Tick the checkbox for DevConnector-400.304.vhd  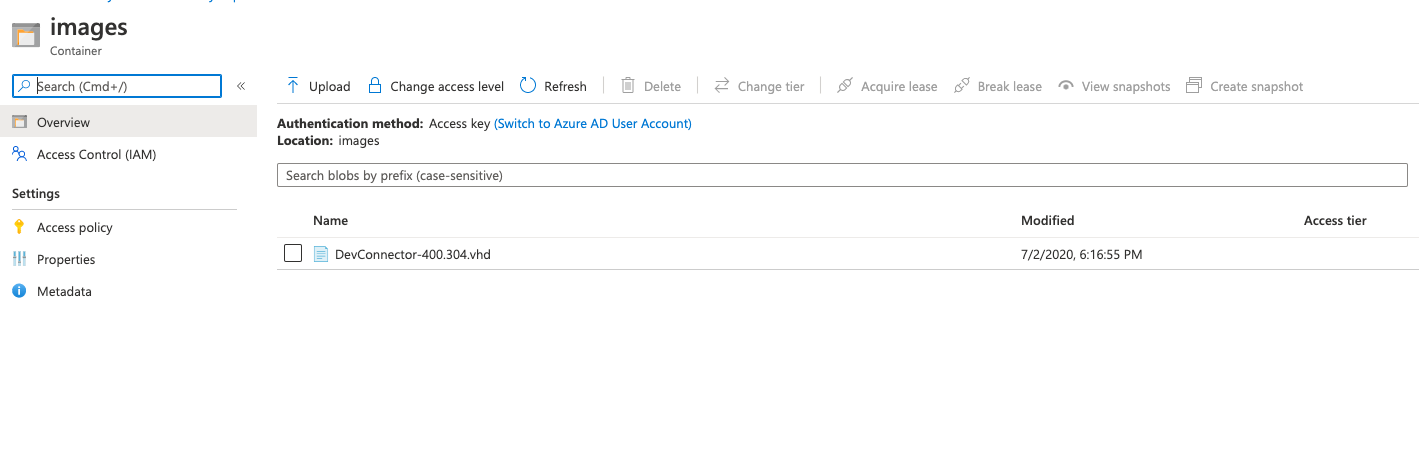coord(293,254)
